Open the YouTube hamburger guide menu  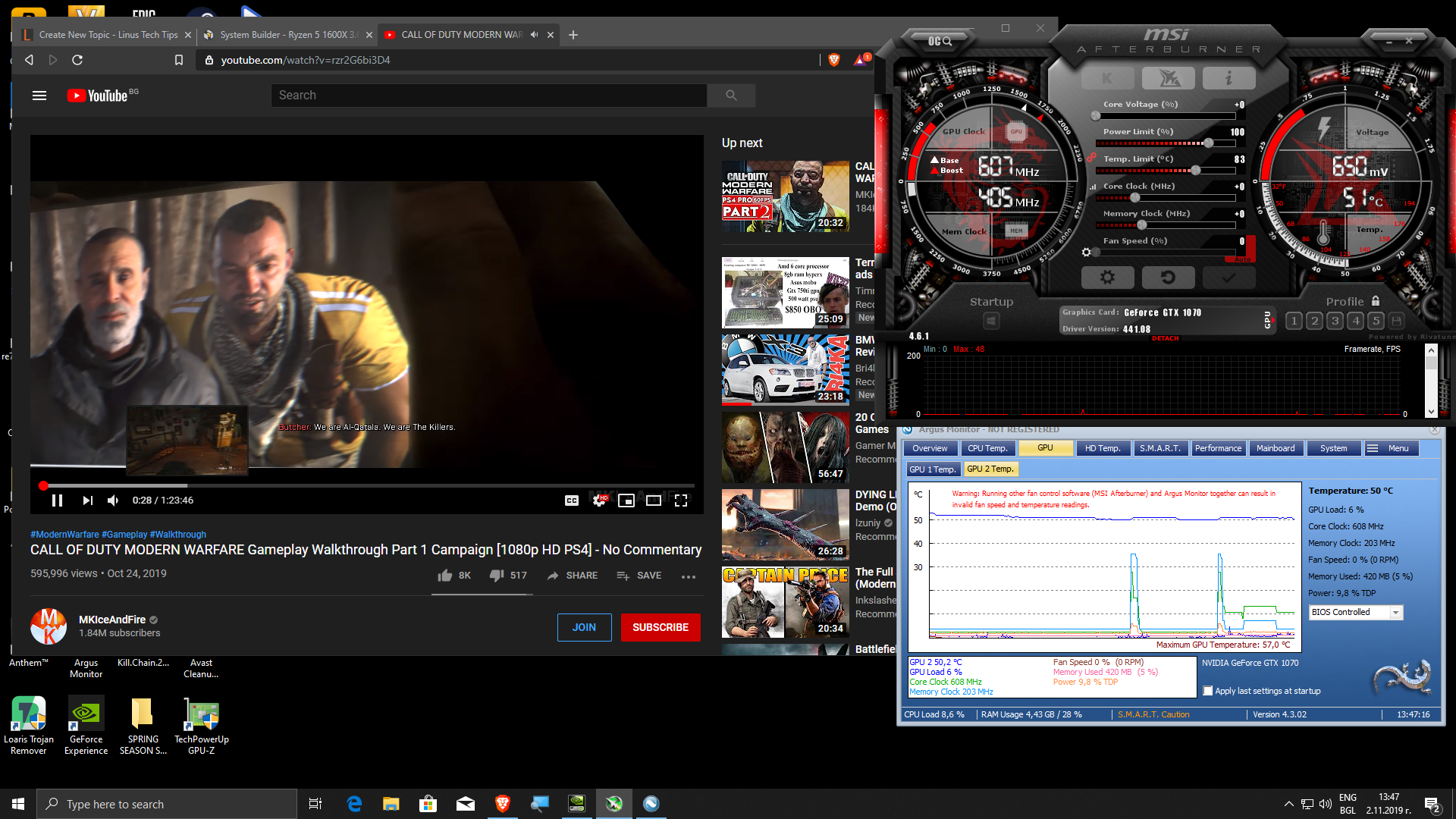click(39, 96)
